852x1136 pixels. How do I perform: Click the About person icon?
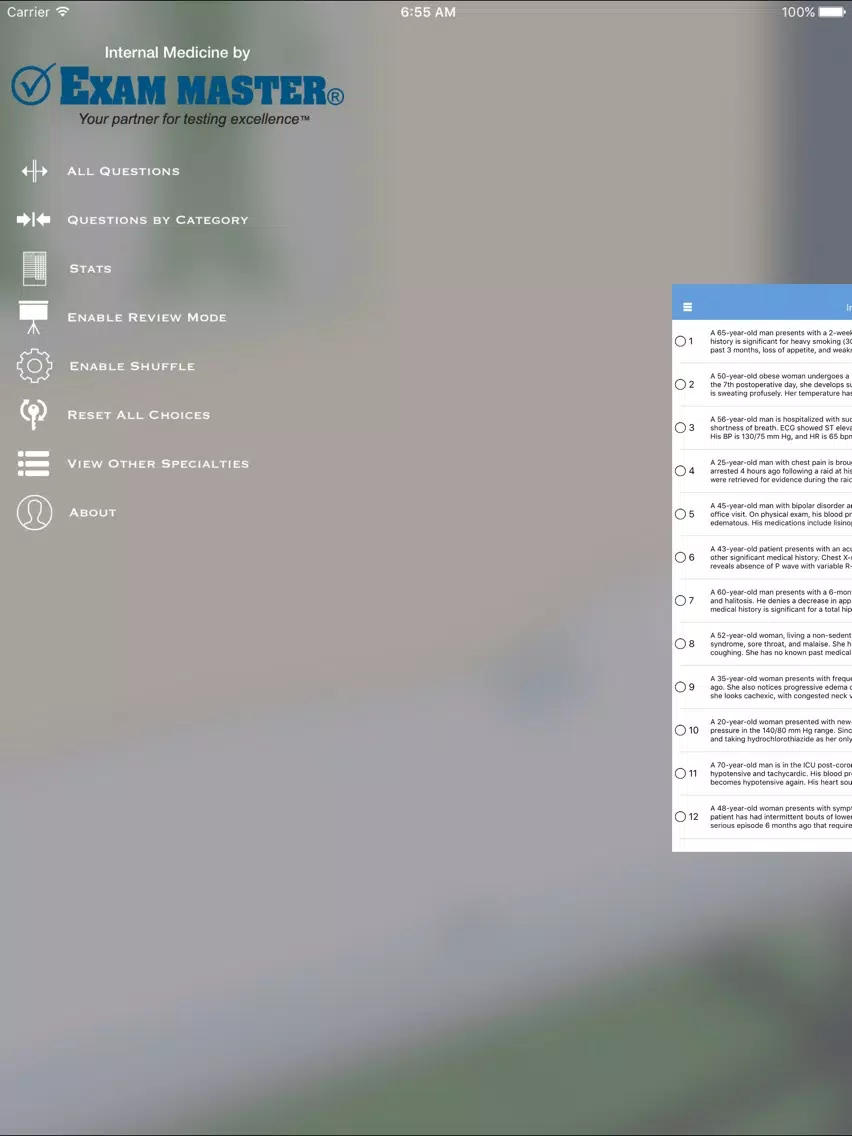[x=34, y=512]
